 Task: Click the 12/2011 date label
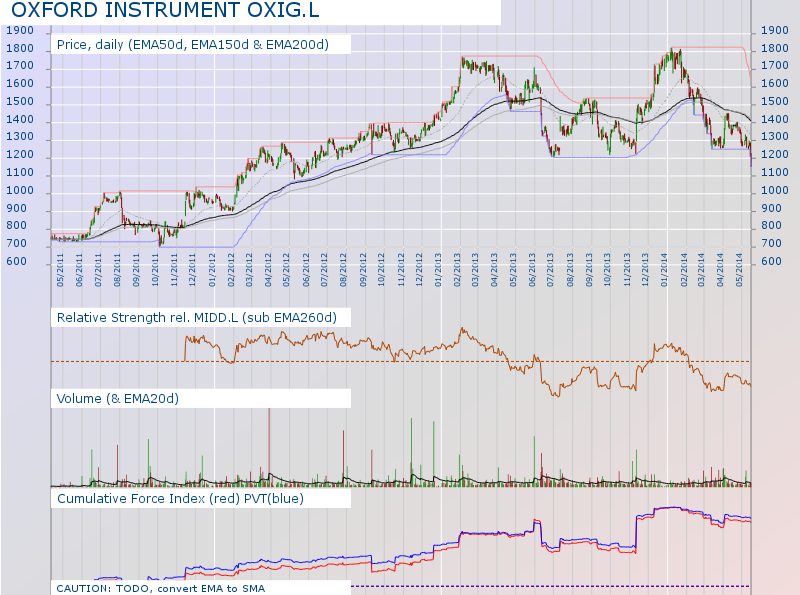(192, 270)
